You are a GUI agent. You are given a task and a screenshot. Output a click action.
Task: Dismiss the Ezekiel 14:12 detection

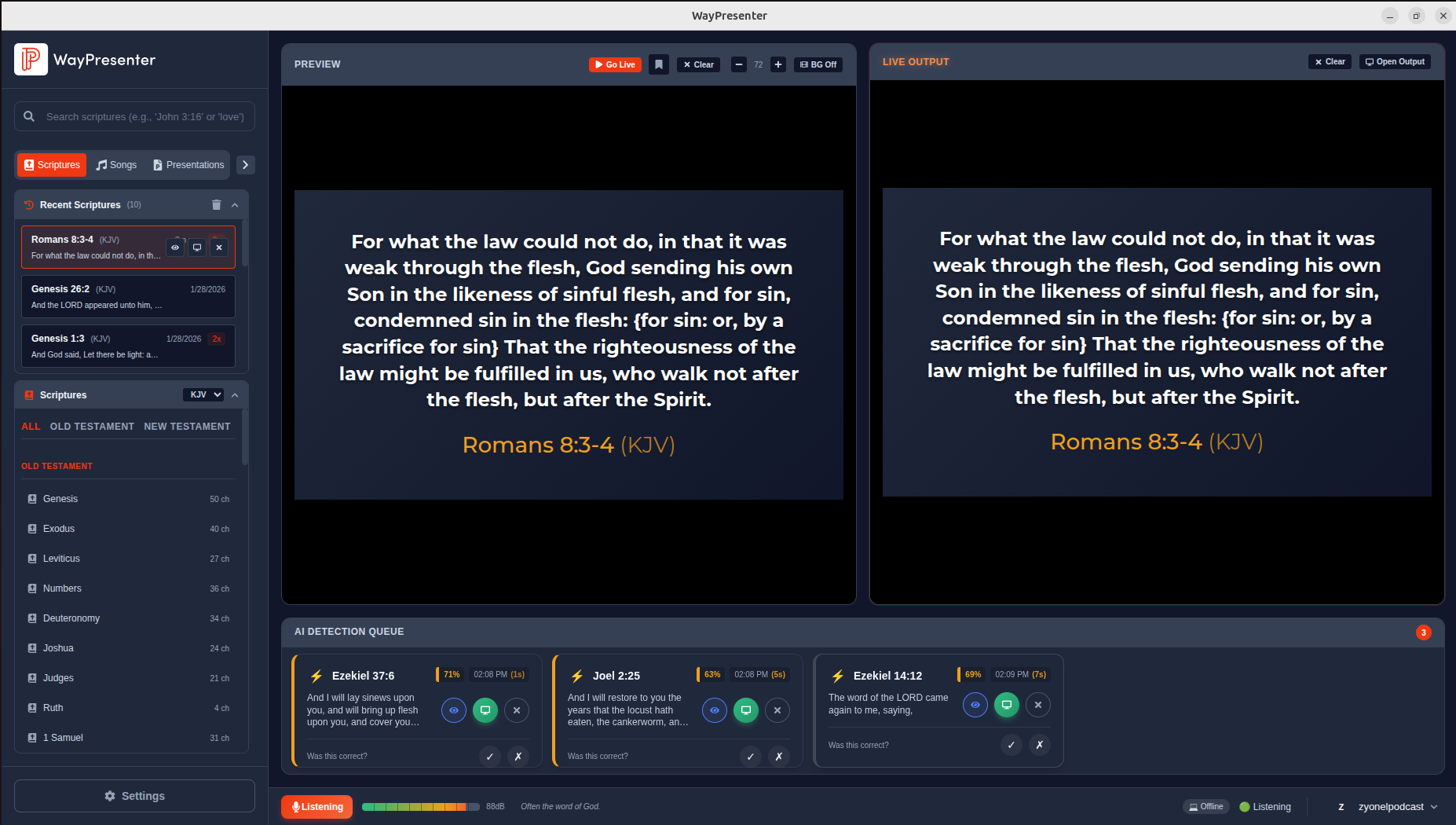coord(1038,705)
